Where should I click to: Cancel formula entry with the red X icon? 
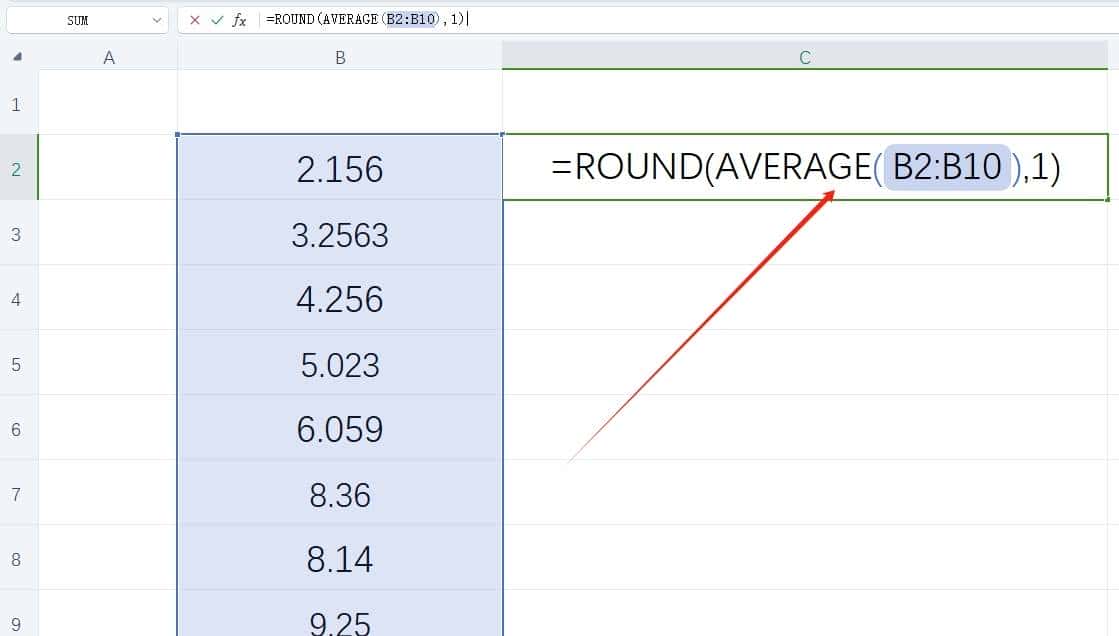[x=196, y=19]
